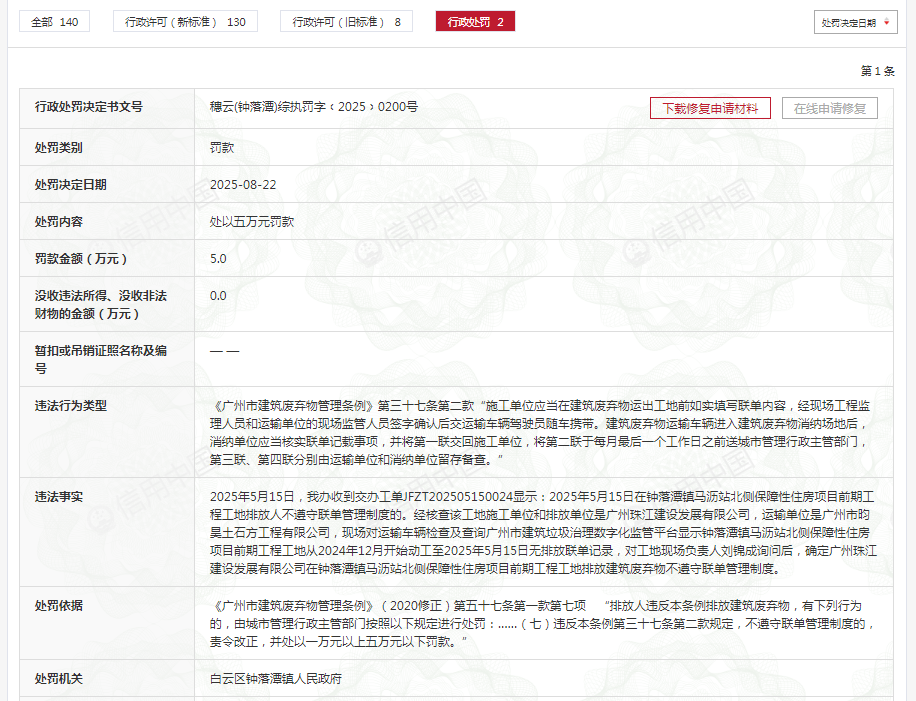Click the 暂扣或吊销证照名称及编号 label
916x701 pixels.
coord(101,359)
